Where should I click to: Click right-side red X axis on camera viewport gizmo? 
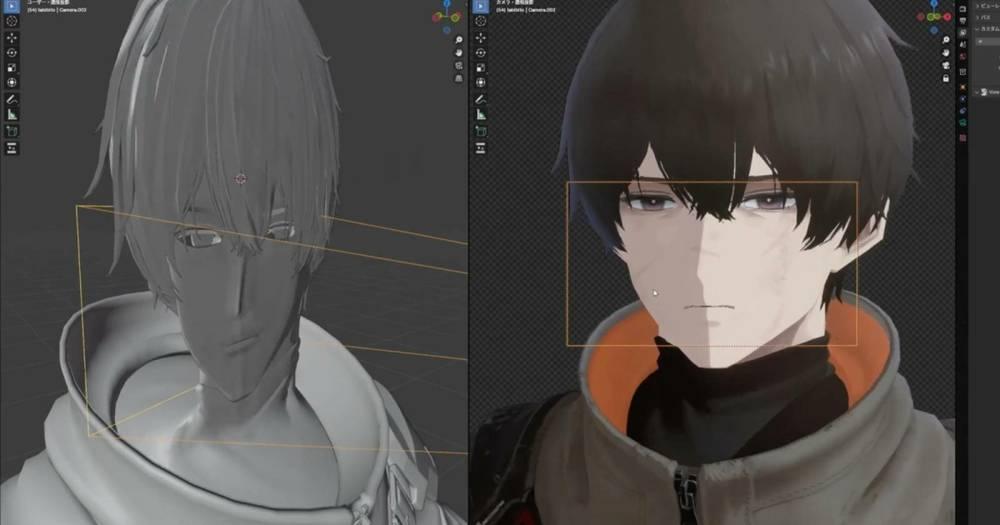[947, 17]
